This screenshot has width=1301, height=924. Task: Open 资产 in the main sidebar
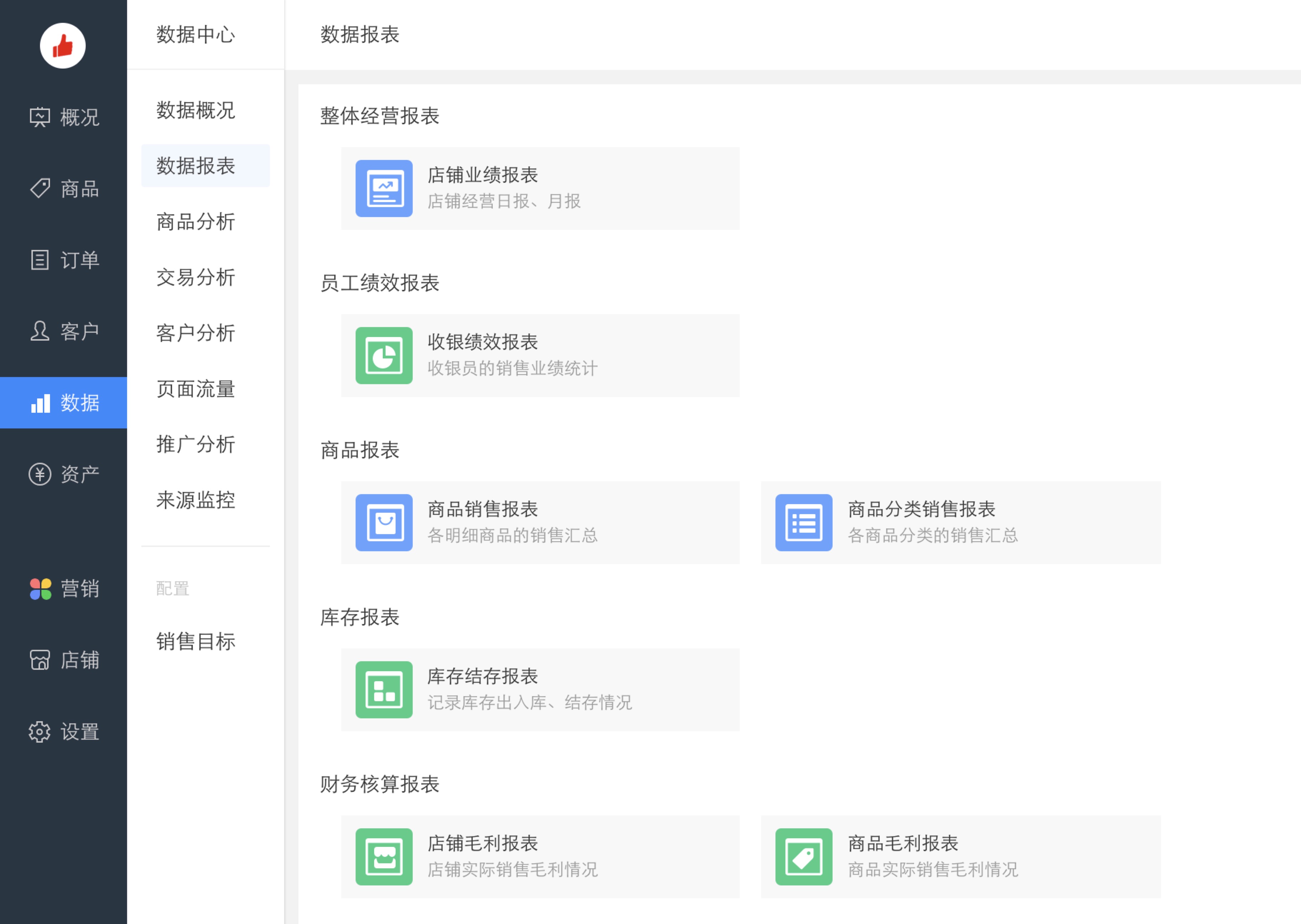click(x=64, y=474)
